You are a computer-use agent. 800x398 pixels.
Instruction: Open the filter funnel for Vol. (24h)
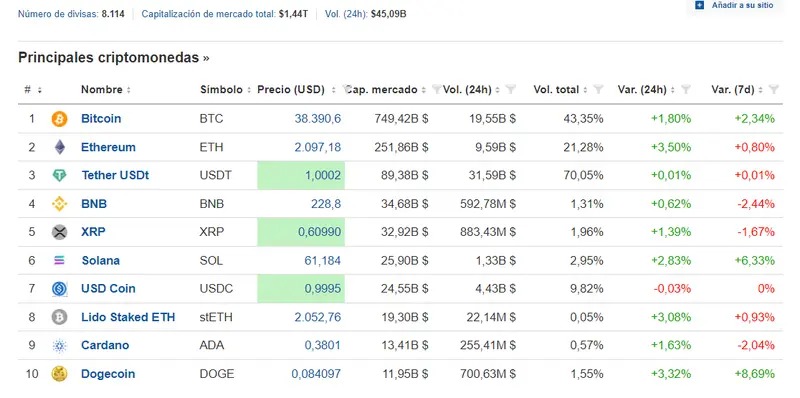pos(511,90)
